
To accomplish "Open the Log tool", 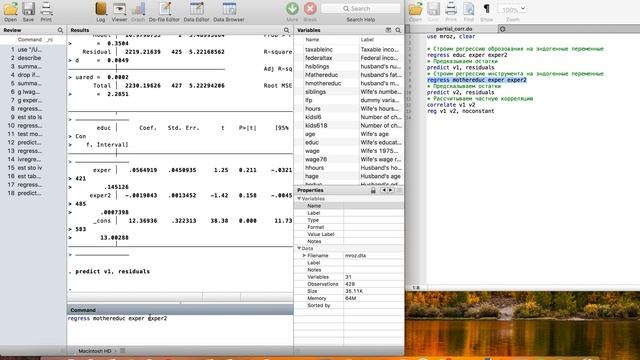I will [100, 9].
